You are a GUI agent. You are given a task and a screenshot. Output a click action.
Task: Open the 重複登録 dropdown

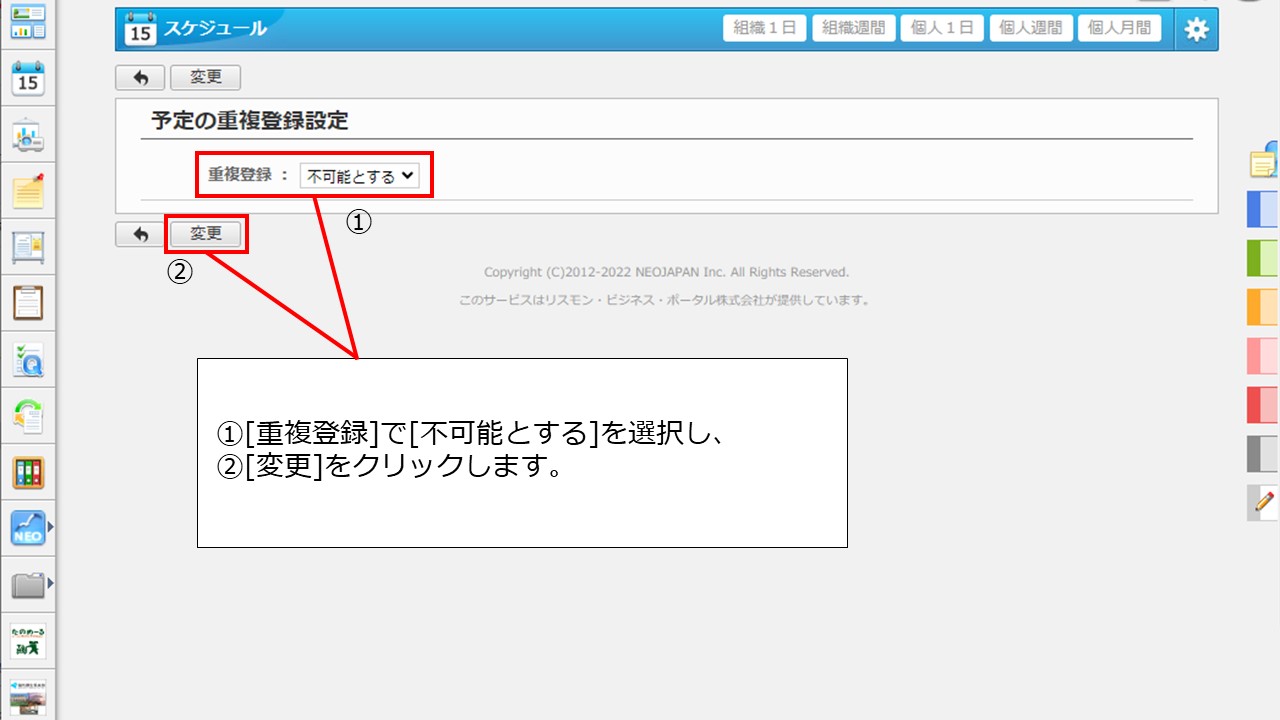point(360,175)
